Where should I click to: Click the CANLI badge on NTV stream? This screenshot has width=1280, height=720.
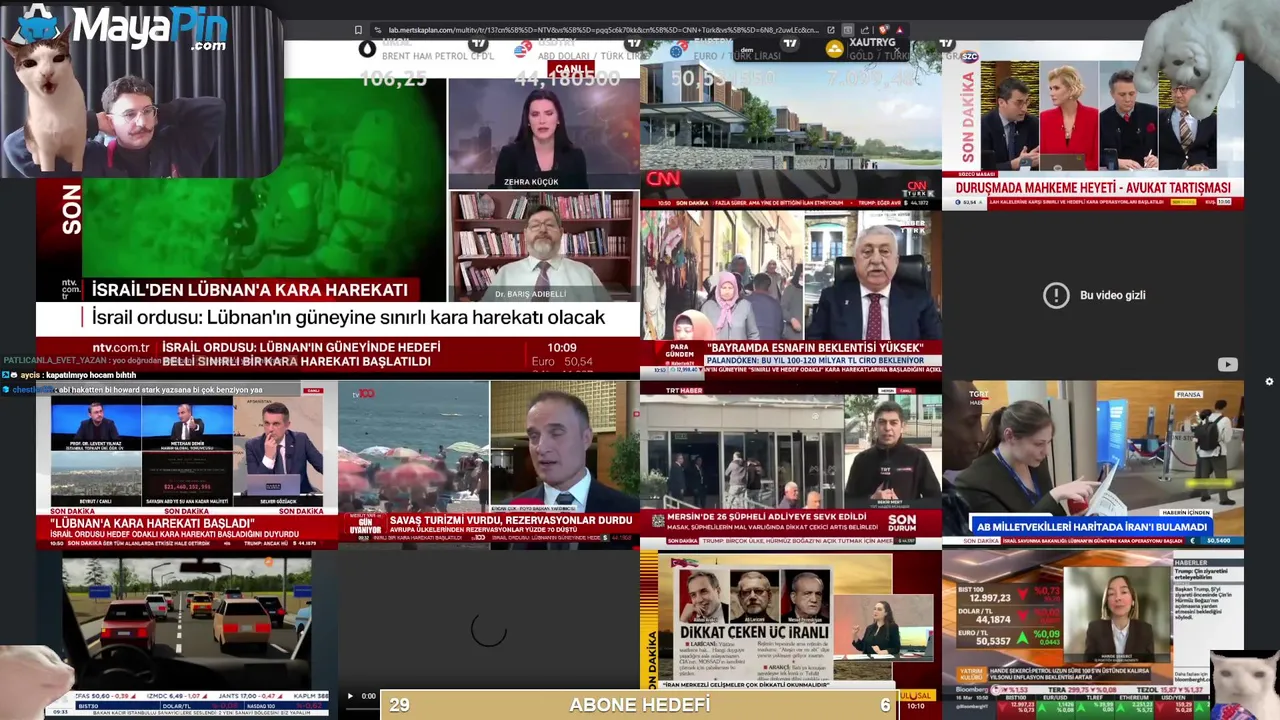point(571,69)
